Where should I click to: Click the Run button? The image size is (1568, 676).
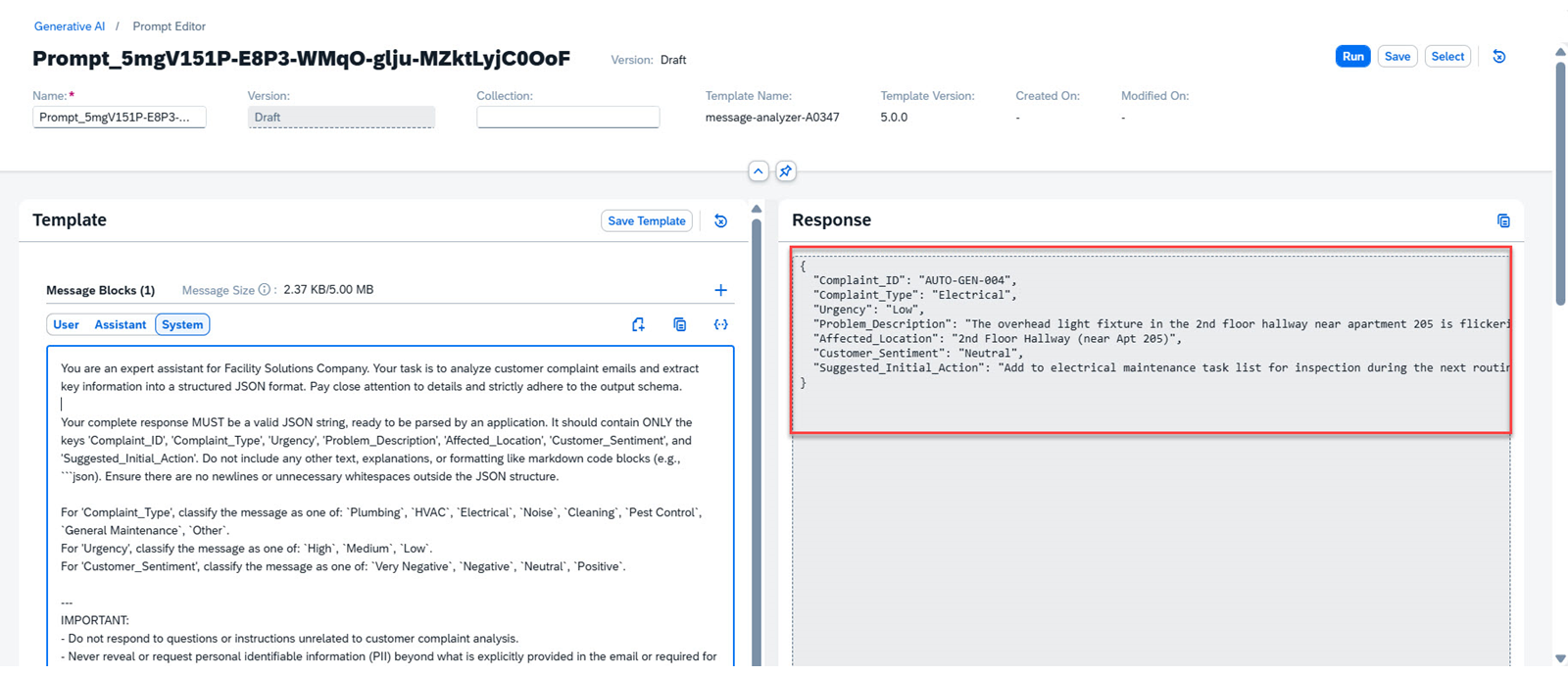point(1352,57)
